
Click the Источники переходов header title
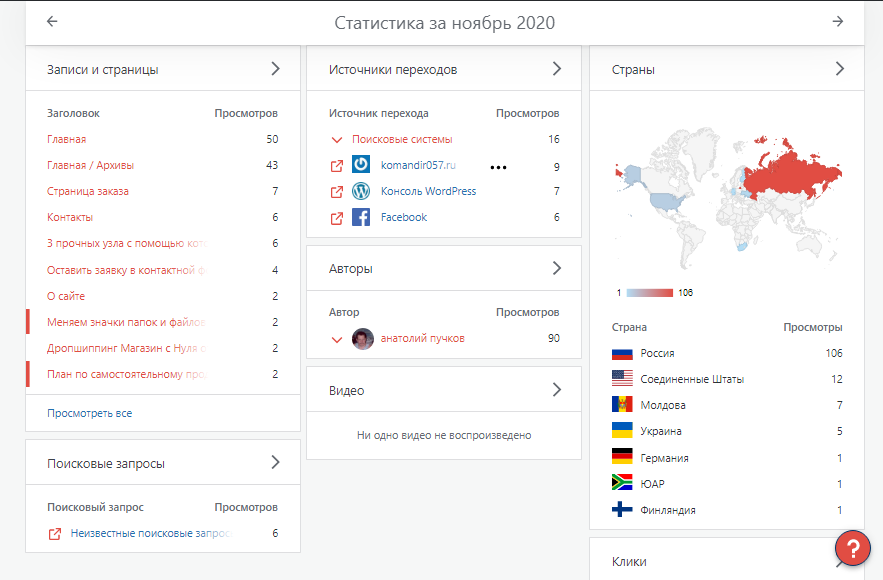click(393, 70)
